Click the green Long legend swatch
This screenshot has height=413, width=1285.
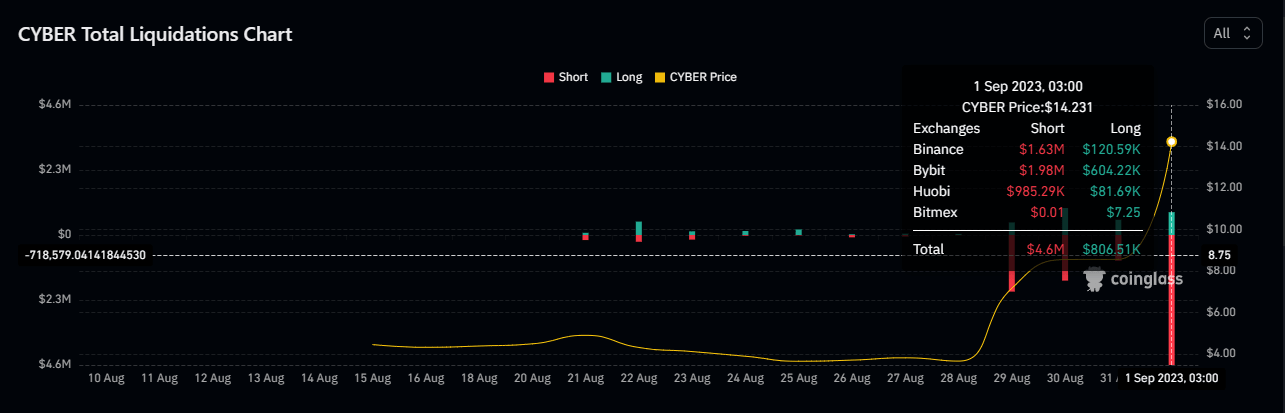(x=605, y=77)
